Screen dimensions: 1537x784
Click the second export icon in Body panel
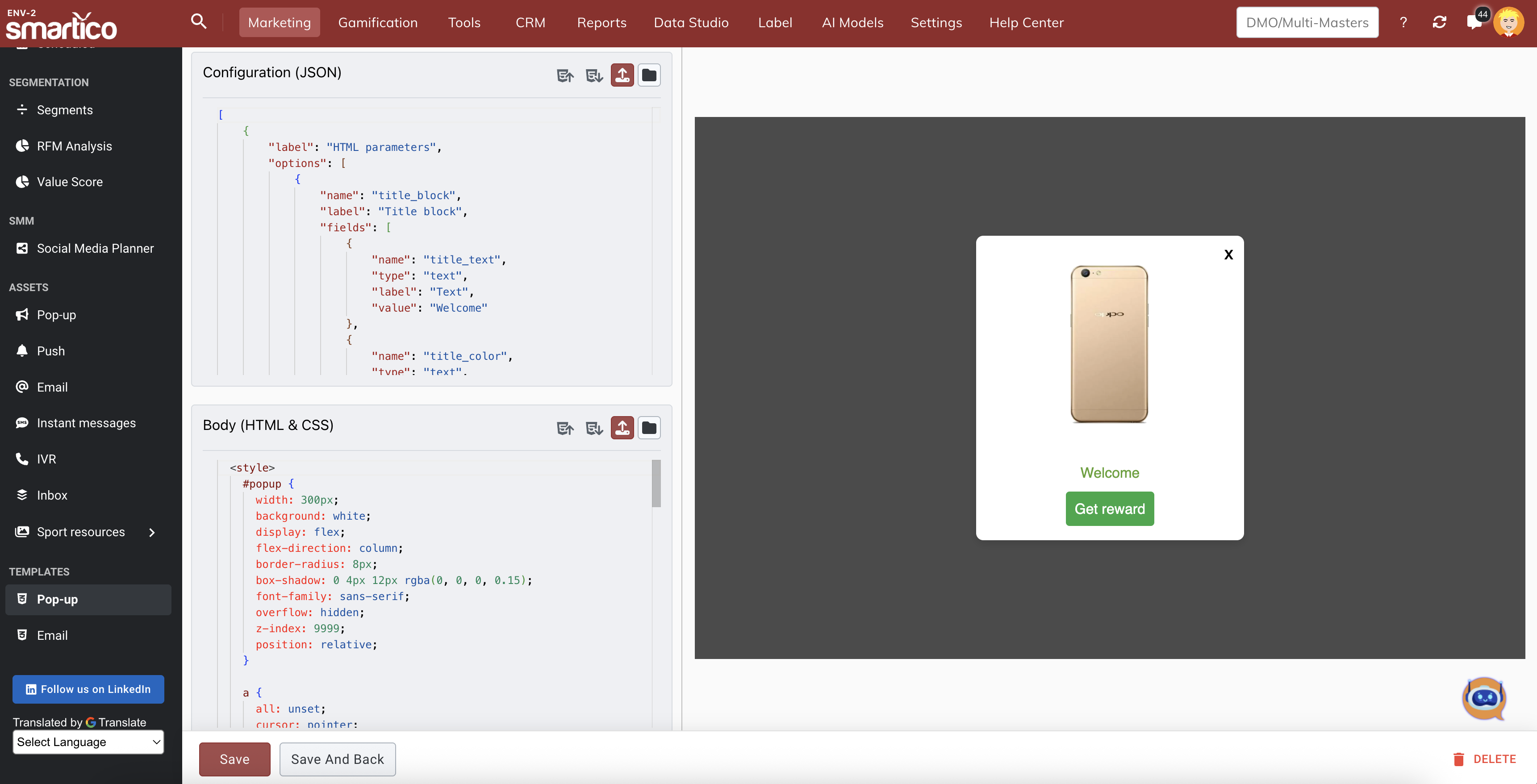(x=593, y=429)
